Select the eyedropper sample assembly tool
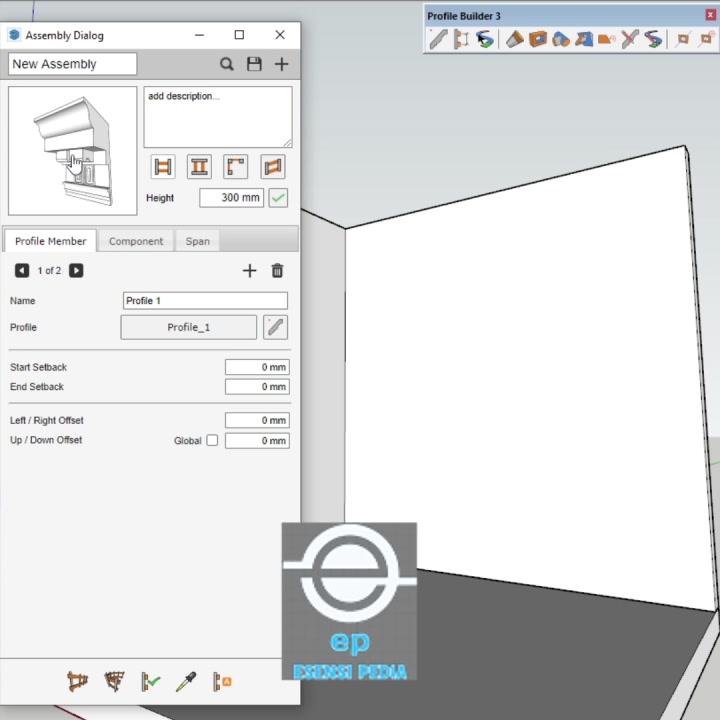Viewport: 720px width, 720px height. coord(186,681)
